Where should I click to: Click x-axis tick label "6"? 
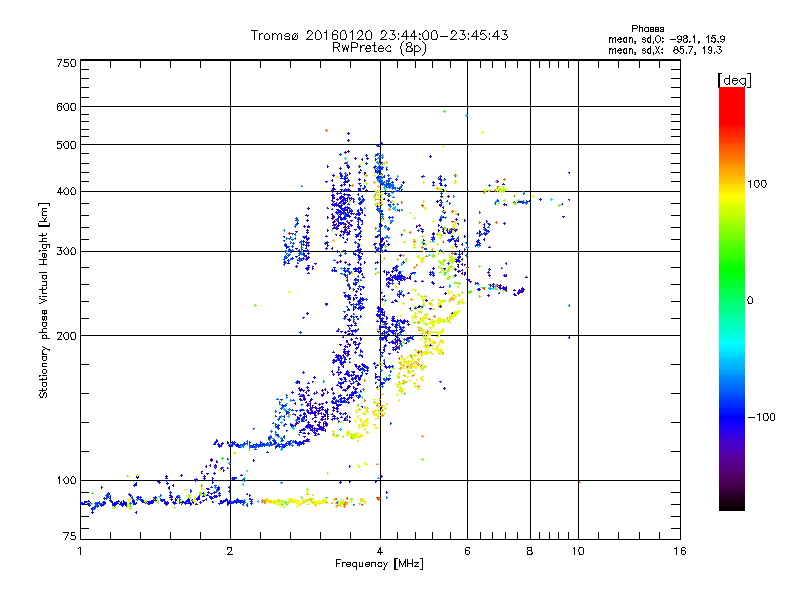tap(467, 551)
